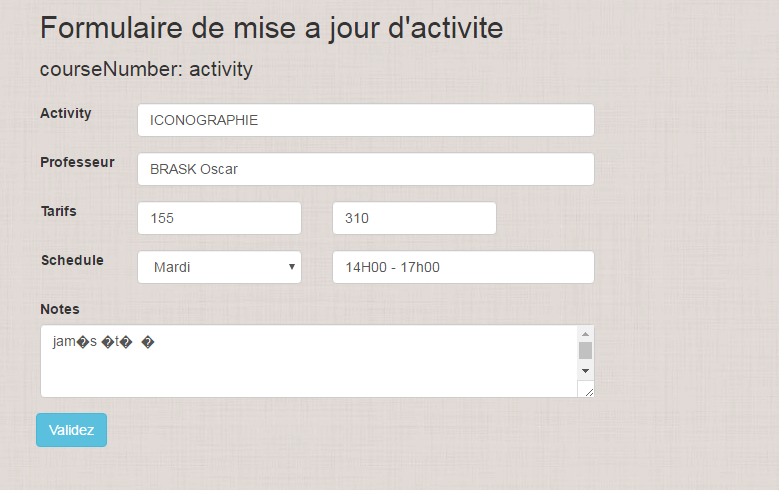Click the schedule time field 14H00 - 17h00
This screenshot has height=490, width=779.
463,267
